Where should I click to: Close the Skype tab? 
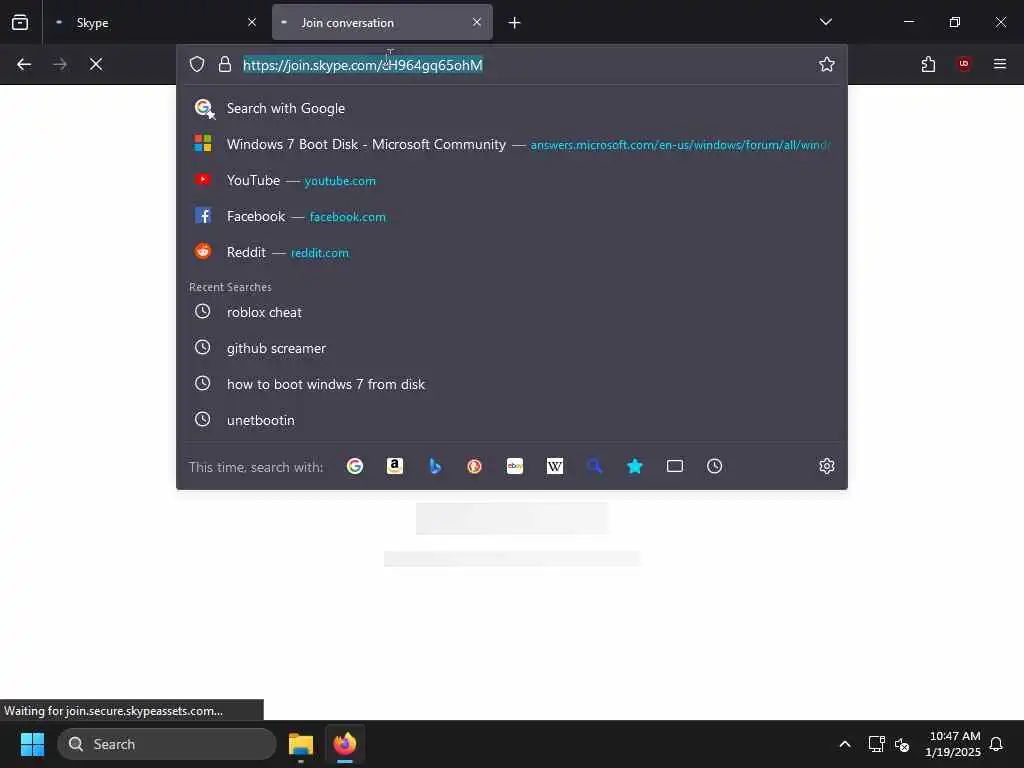[252, 22]
